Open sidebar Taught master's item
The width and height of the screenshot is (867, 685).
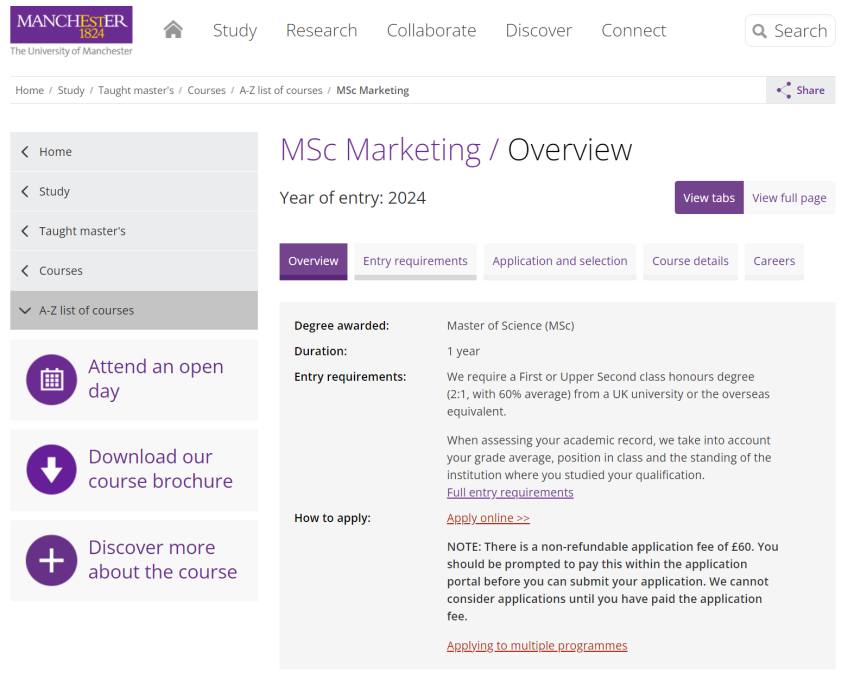pyautogui.click(x=134, y=231)
